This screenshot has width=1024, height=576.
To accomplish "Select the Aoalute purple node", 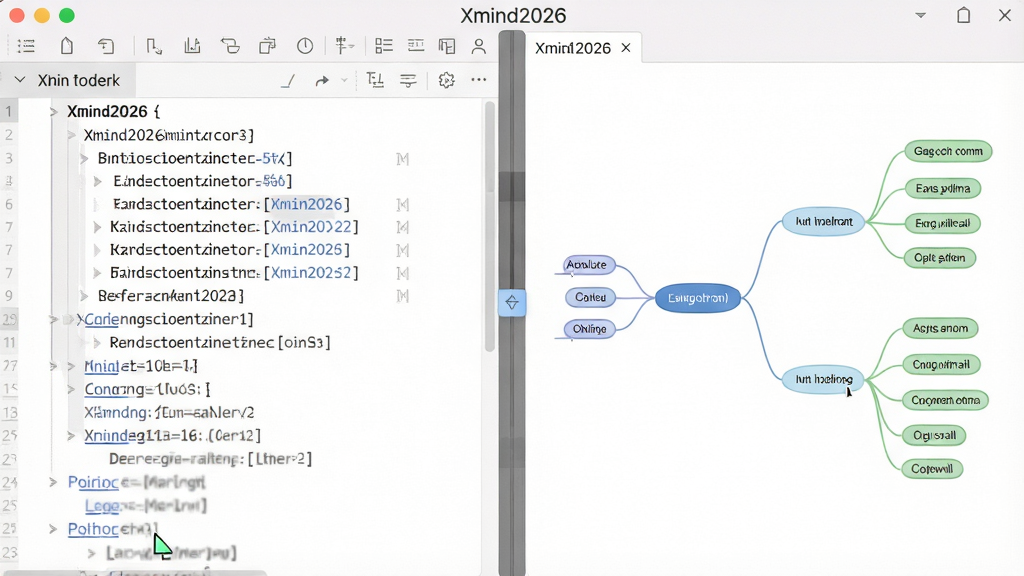I will click(x=589, y=264).
